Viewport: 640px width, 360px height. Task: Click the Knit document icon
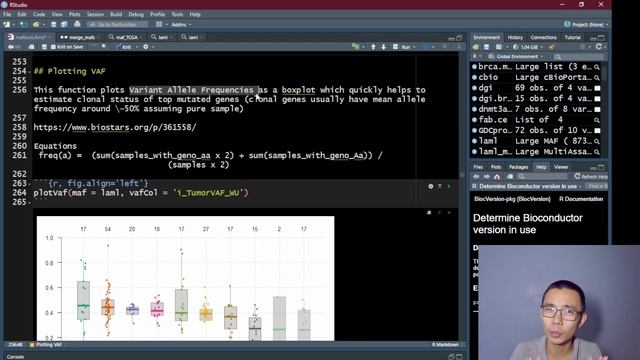(x=118, y=47)
